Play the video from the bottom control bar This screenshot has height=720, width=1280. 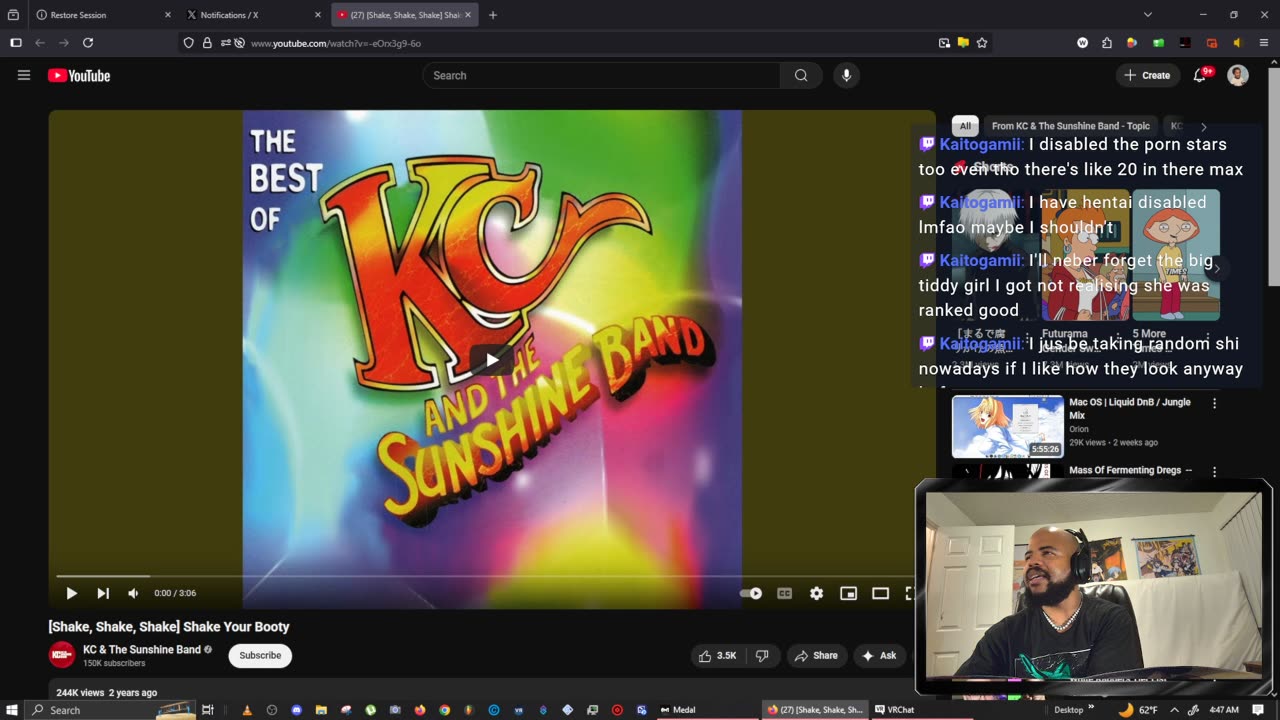[71, 593]
